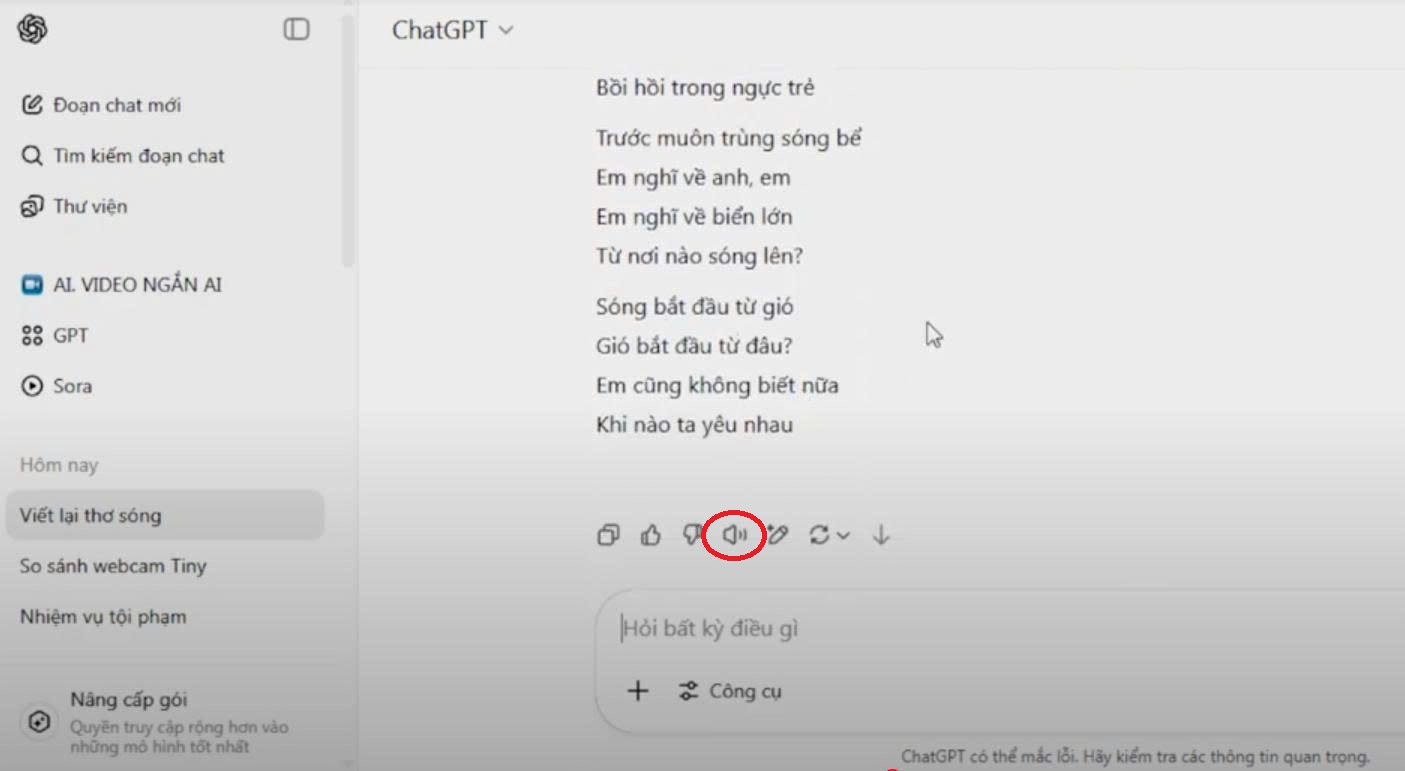Copy the response with copy icon

coord(608,536)
